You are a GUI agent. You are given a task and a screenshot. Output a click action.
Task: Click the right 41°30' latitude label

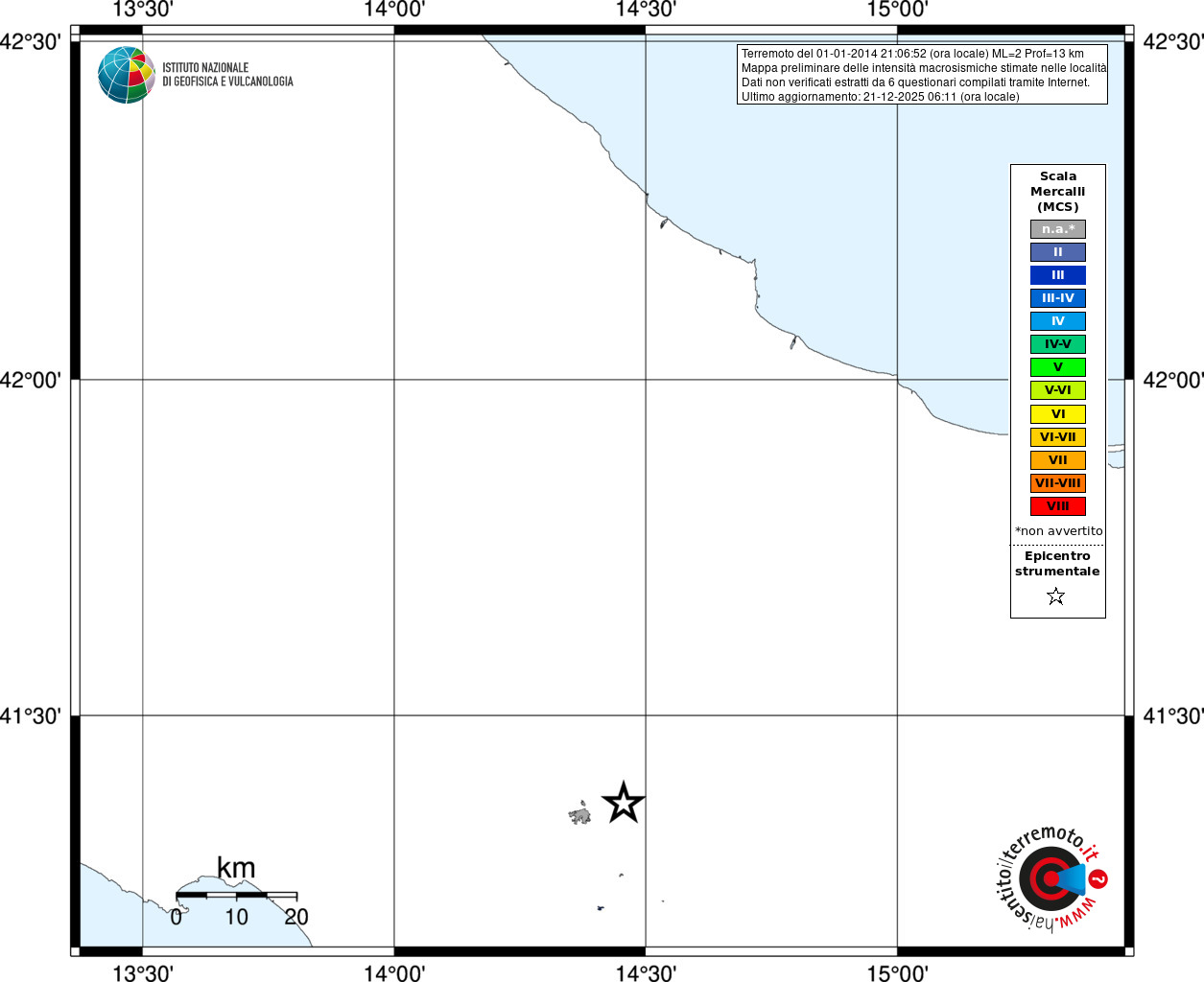(x=1173, y=716)
